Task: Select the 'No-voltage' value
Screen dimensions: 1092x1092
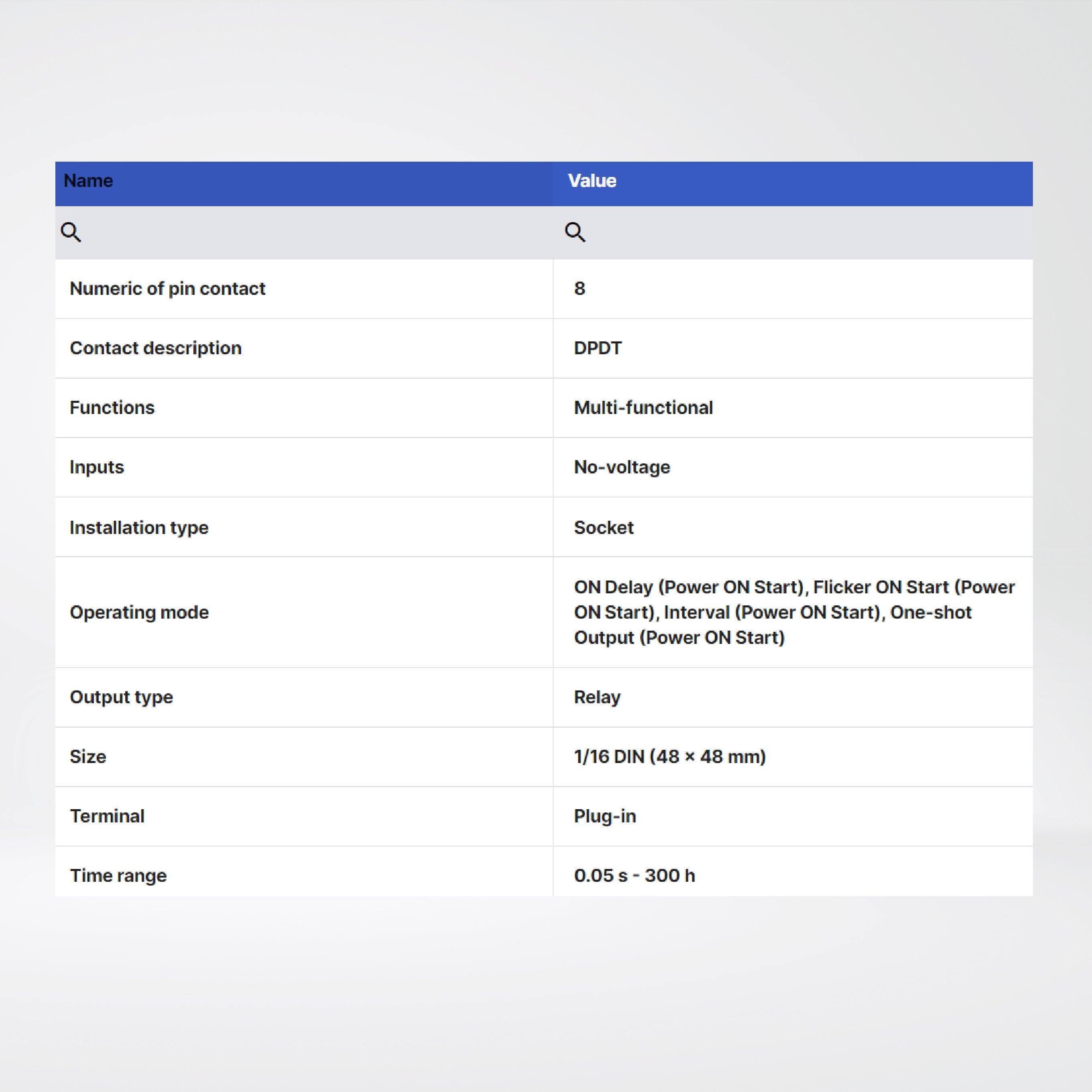Action: (622, 467)
